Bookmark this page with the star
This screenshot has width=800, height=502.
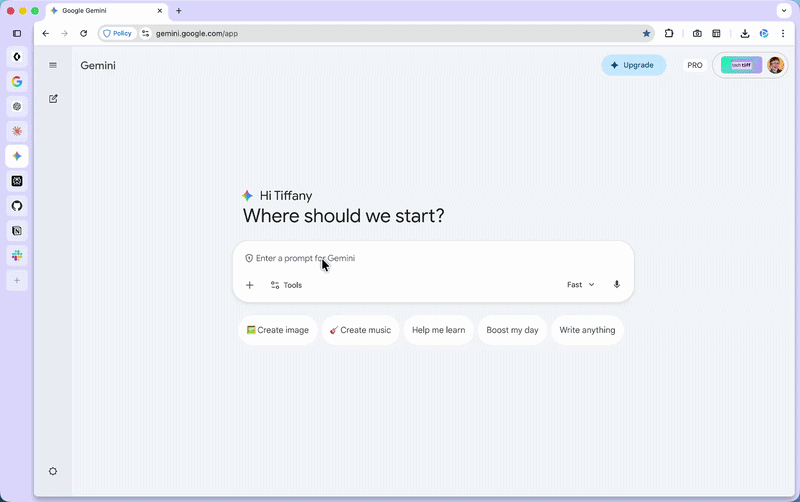pos(646,34)
